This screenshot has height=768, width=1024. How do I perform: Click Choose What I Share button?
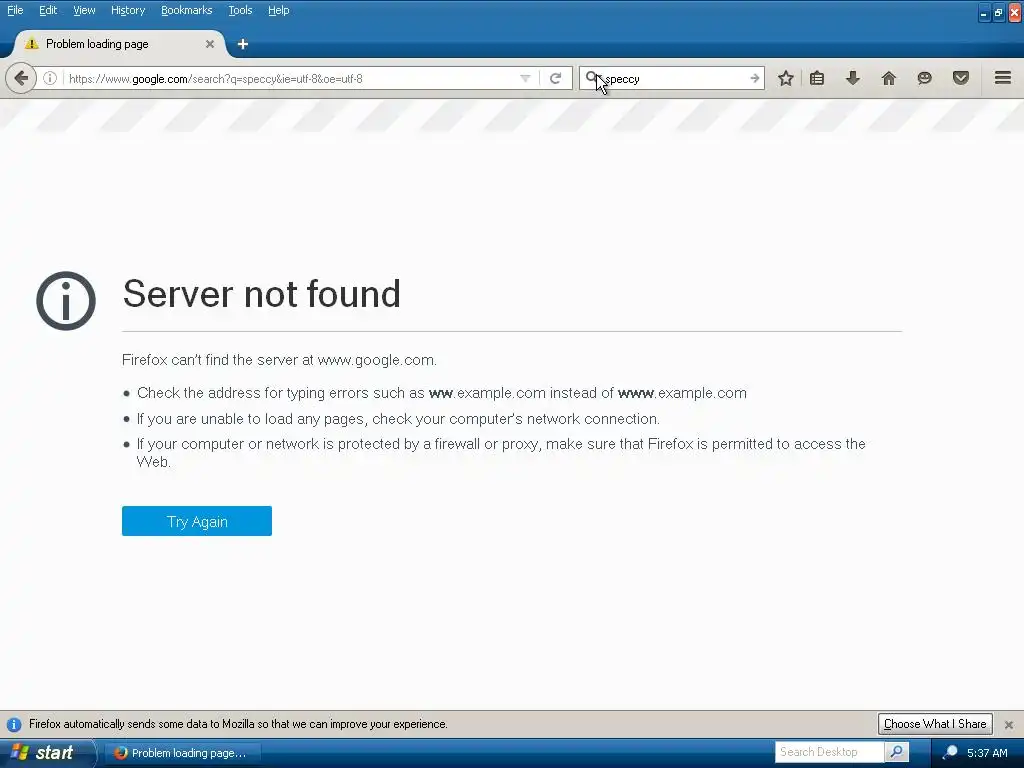935,724
